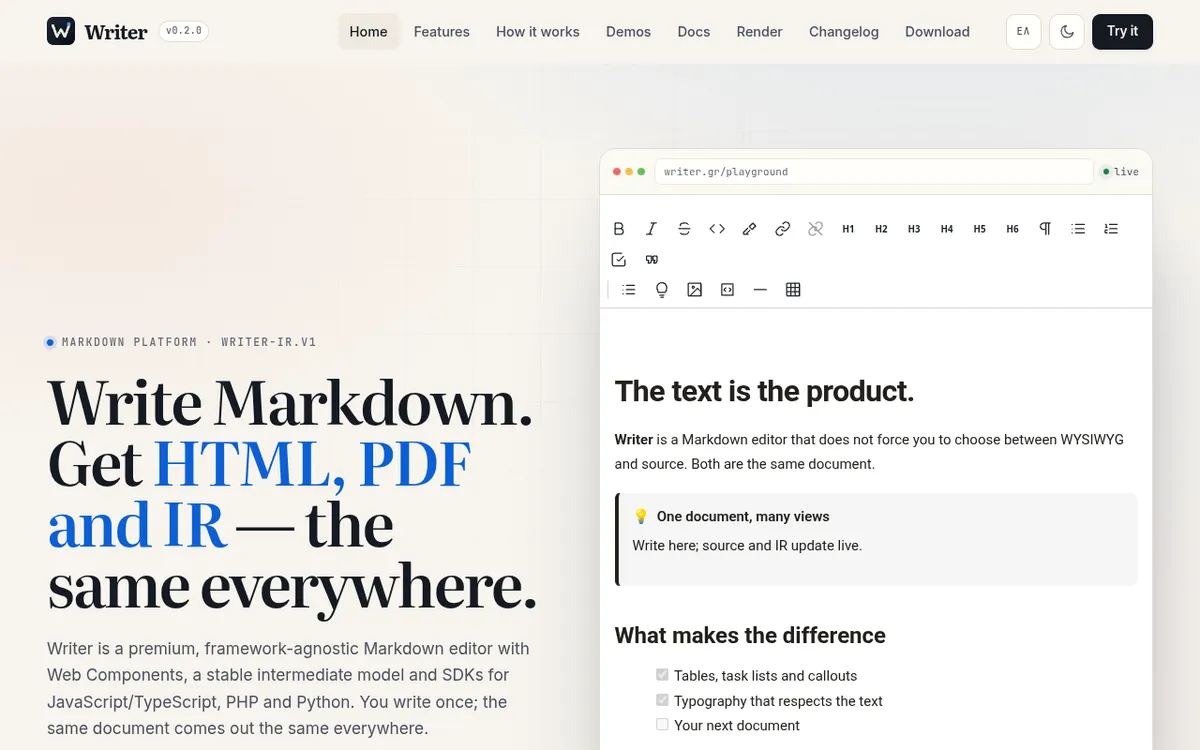This screenshot has height=750, width=1200.
Task: Set heading level H6
Action: (x=1013, y=229)
